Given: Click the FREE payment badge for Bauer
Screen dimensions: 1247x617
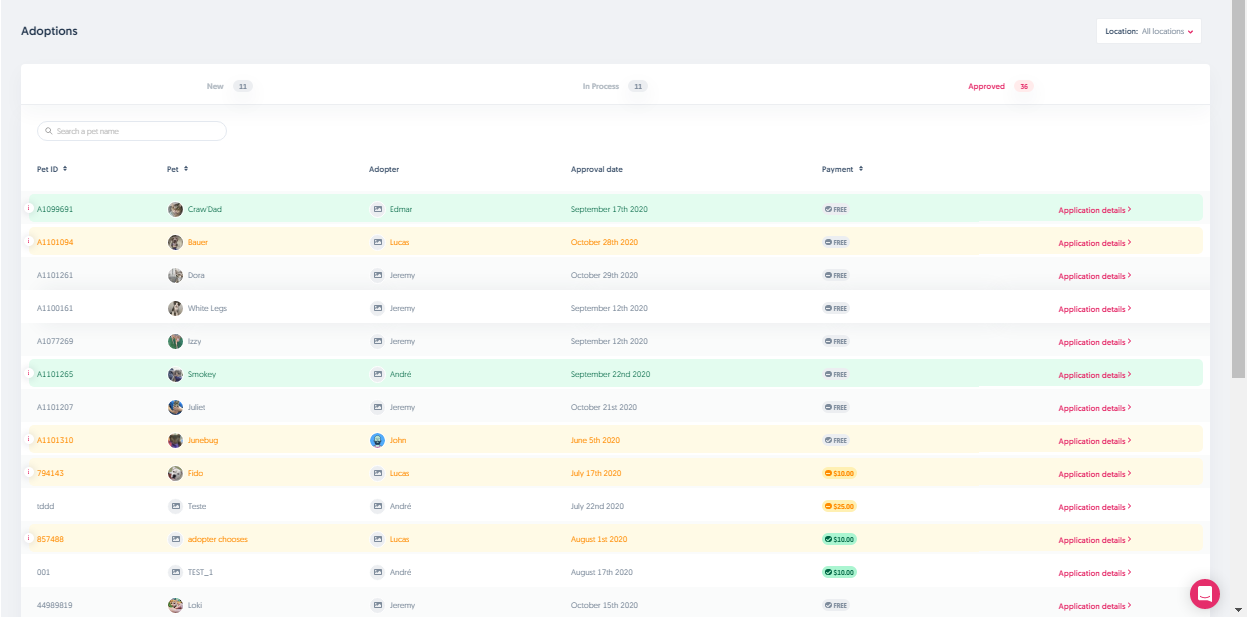Looking at the screenshot, I should [x=835, y=242].
